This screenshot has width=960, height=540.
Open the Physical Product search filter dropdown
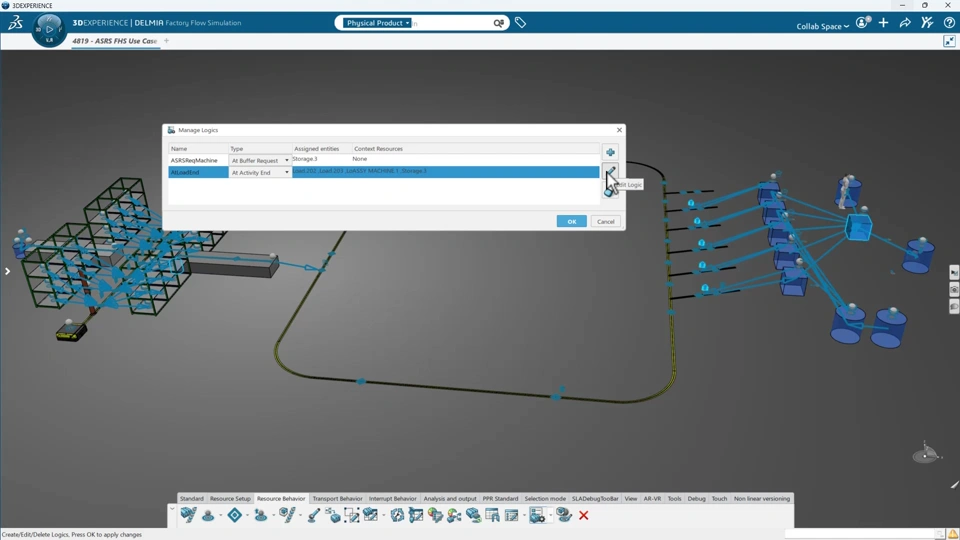[x=377, y=23]
